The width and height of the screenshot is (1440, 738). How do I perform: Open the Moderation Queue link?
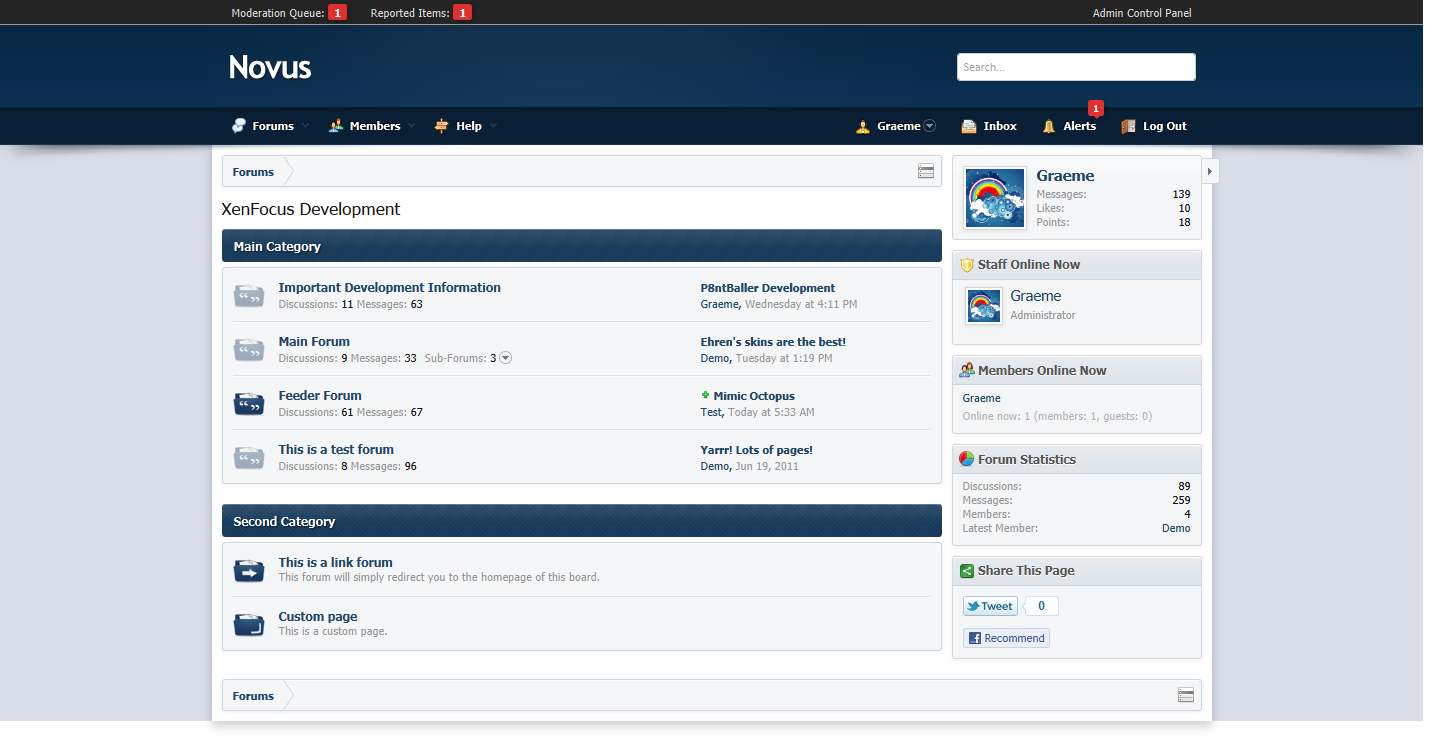click(x=278, y=13)
